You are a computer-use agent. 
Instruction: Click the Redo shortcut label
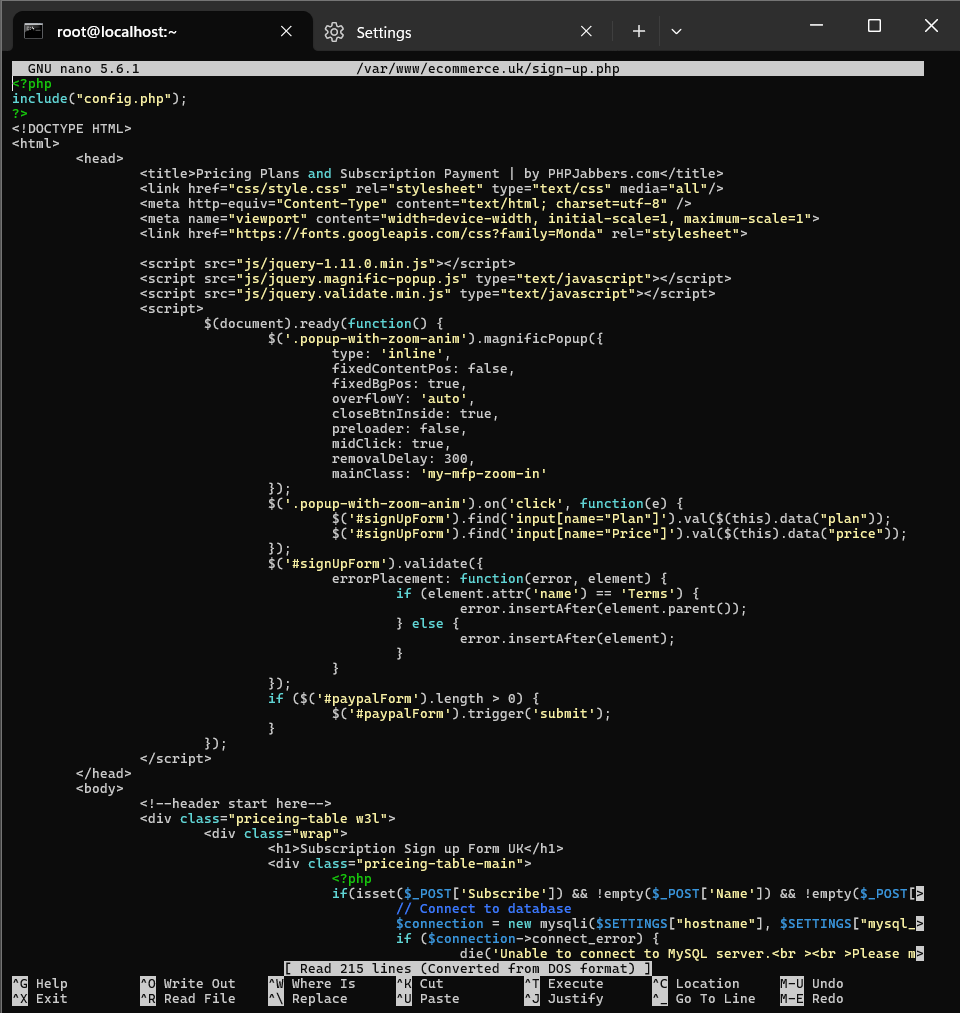click(828, 998)
